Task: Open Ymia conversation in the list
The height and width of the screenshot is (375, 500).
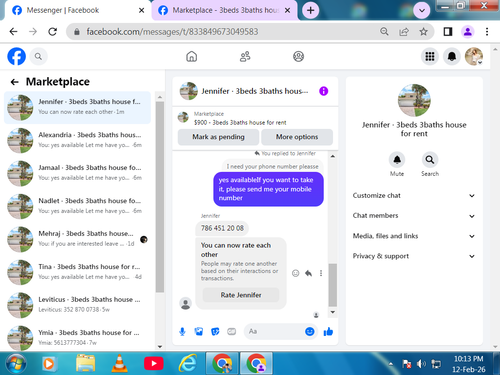Action: [77, 337]
